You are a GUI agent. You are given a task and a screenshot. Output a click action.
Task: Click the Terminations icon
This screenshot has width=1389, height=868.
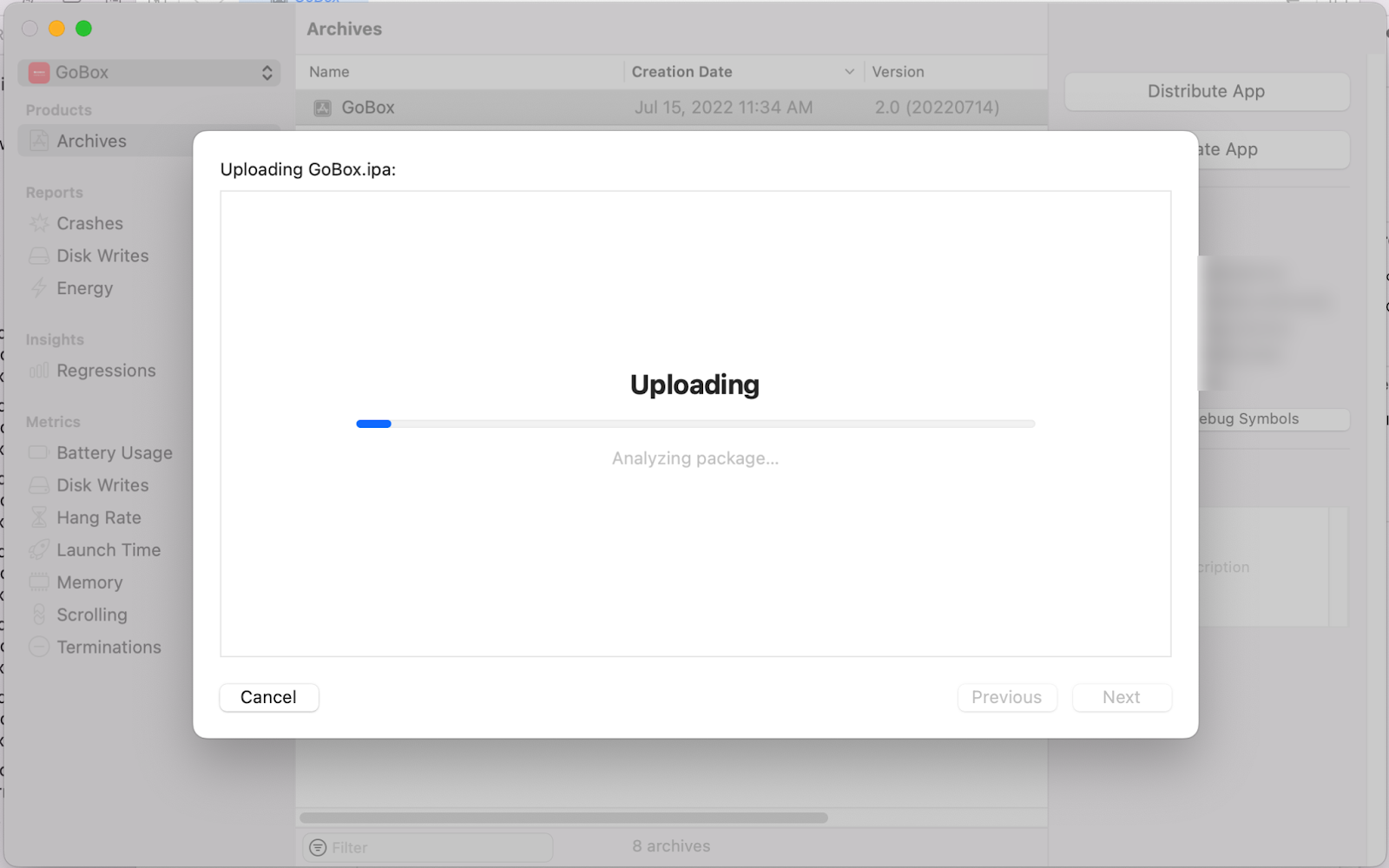(x=39, y=647)
